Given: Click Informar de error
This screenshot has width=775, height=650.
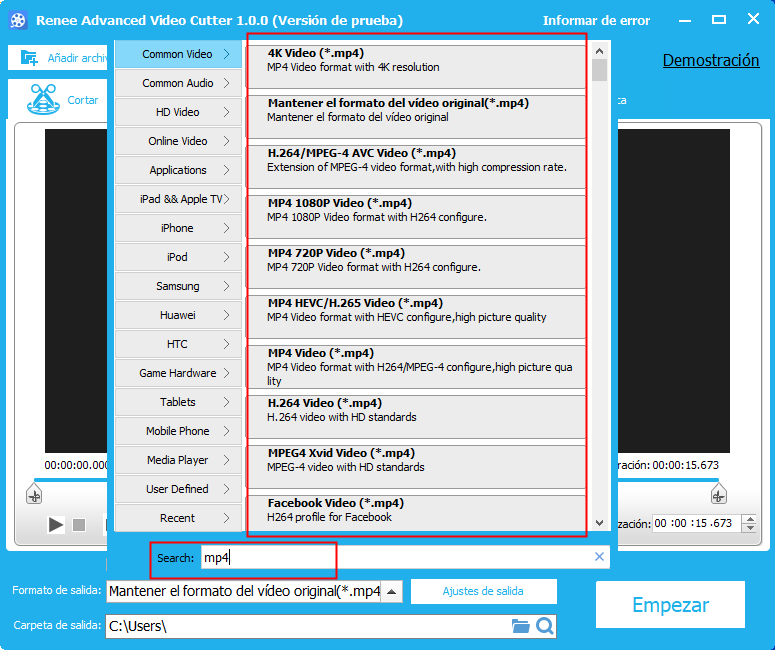Looking at the screenshot, I should click(x=596, y=21).
